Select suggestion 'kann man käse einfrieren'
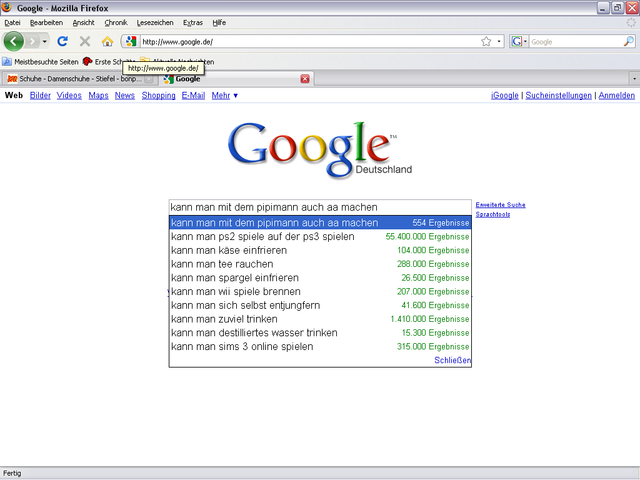 pos(320,250)
